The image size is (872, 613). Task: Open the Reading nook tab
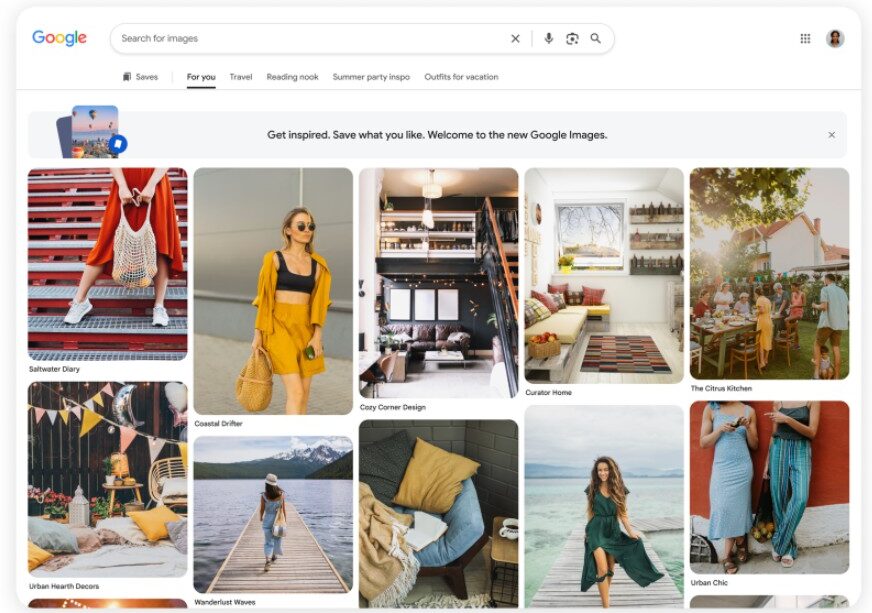(x=293, y=77)
